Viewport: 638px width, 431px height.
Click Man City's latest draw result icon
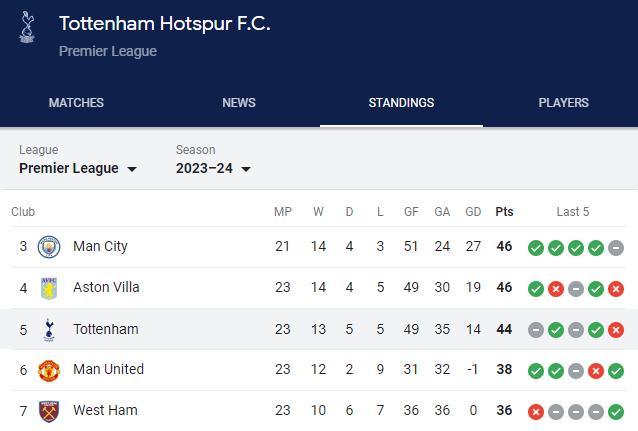point(616,248)
